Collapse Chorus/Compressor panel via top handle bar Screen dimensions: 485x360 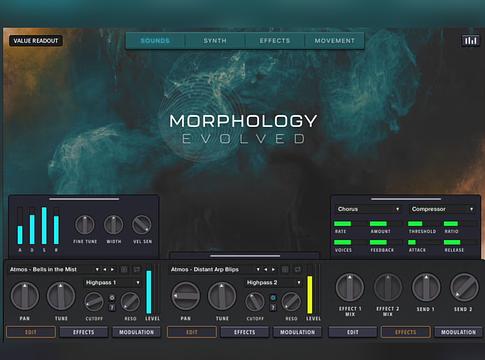(406, 199)
